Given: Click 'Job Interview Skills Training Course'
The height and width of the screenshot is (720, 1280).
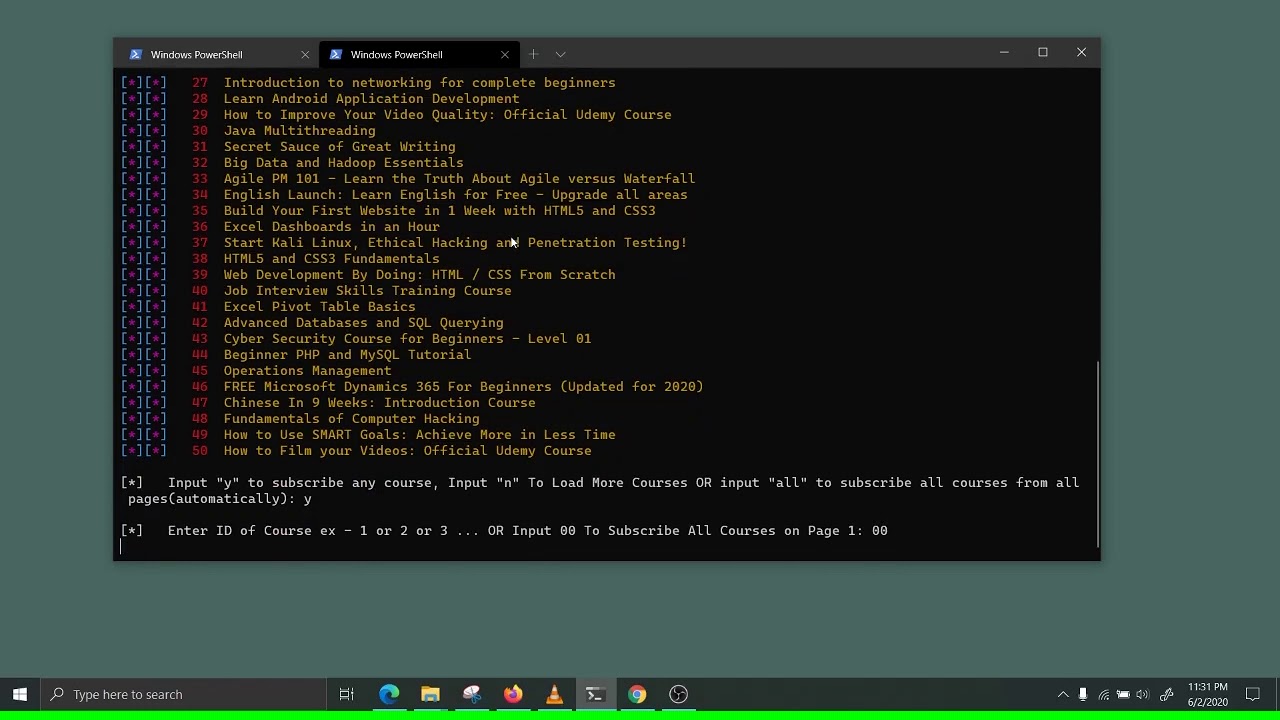Looking at the screenshot, I should point(367,291).
